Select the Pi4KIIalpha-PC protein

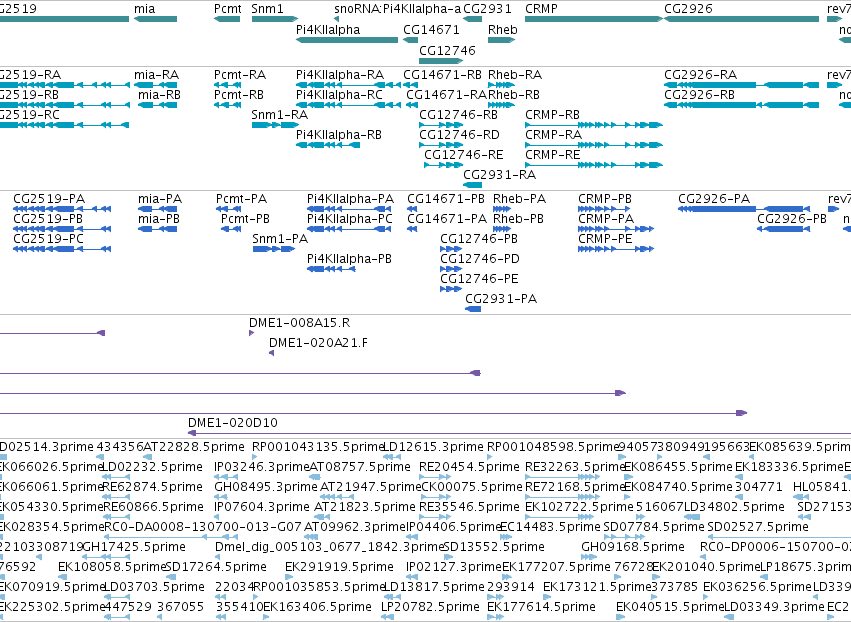tap(349, 229)
